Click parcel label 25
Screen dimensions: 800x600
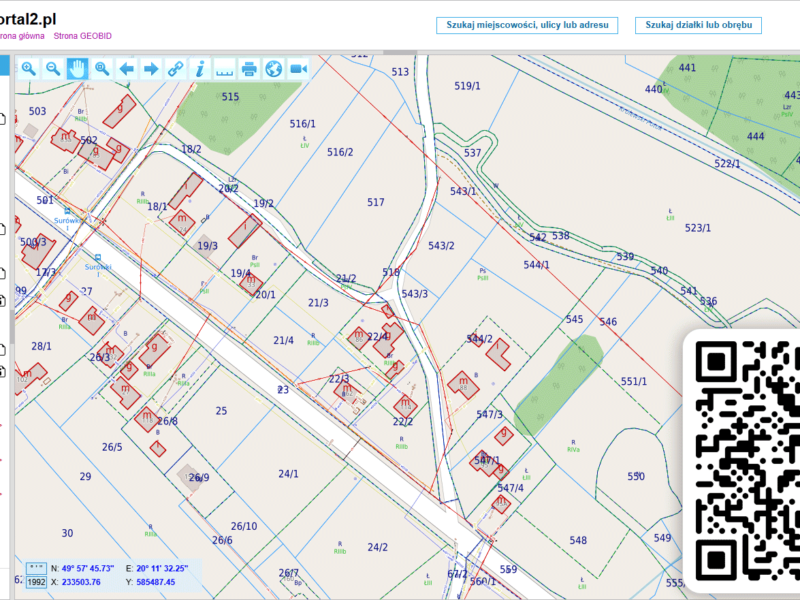(221, 411)
